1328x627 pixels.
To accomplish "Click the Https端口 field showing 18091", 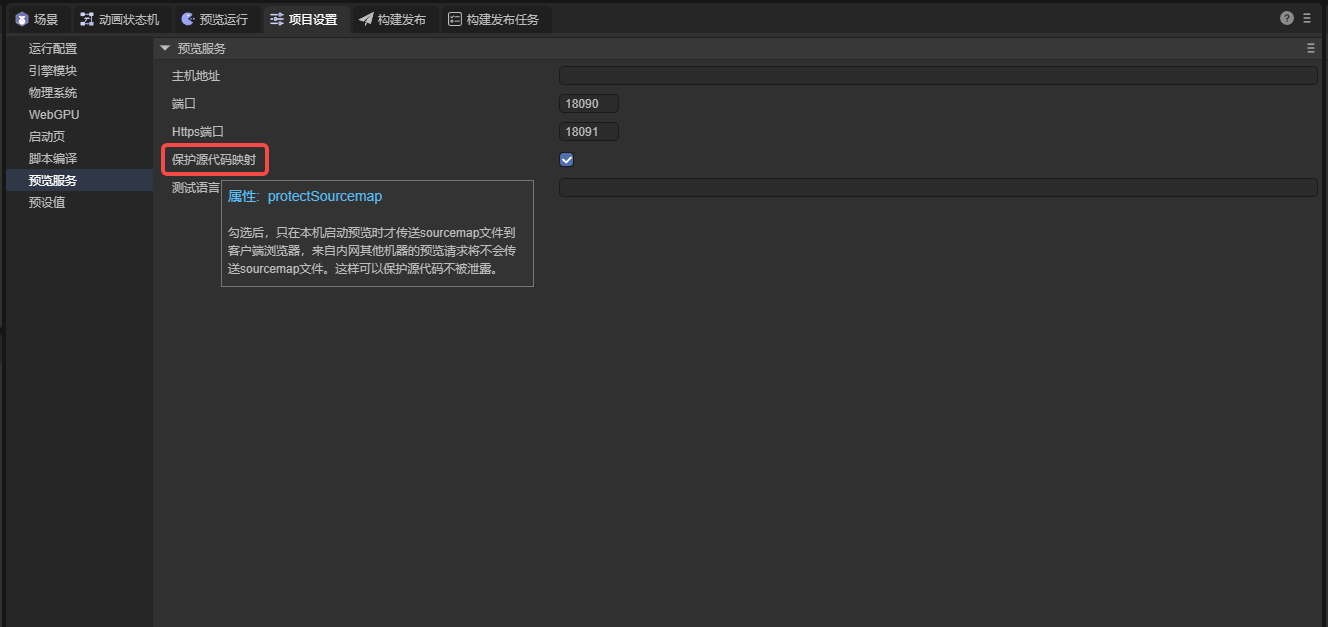I will [x=588, y=132].
